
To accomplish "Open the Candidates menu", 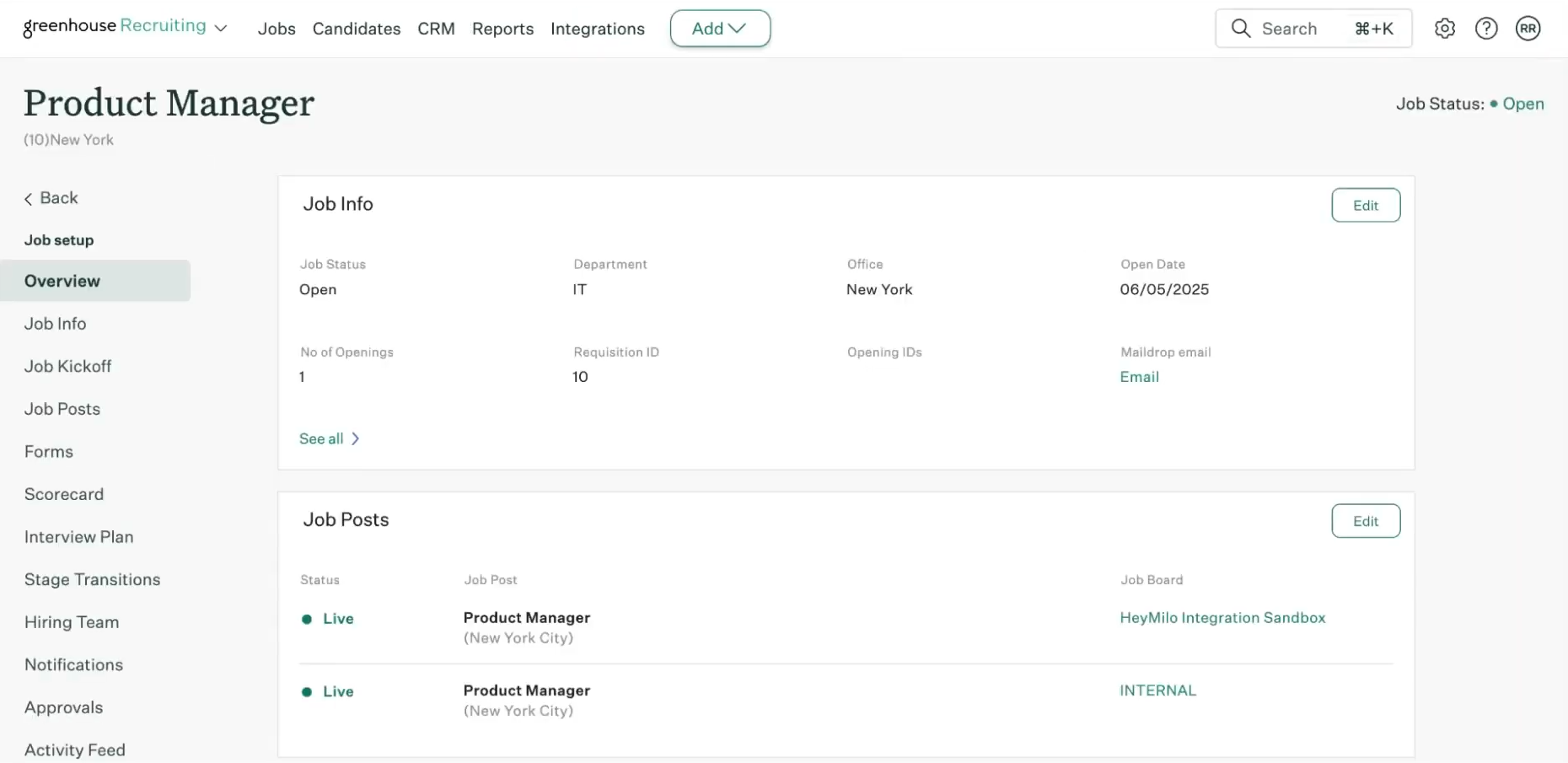I will tap(357, 29).
